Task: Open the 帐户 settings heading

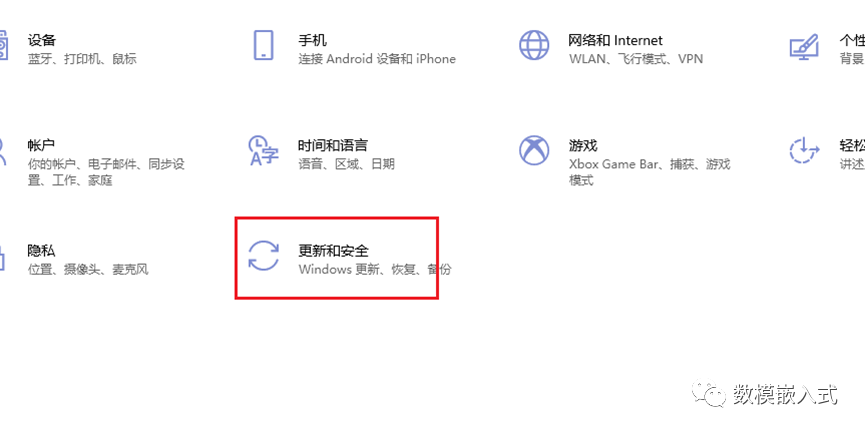Action: coord(41,146)
